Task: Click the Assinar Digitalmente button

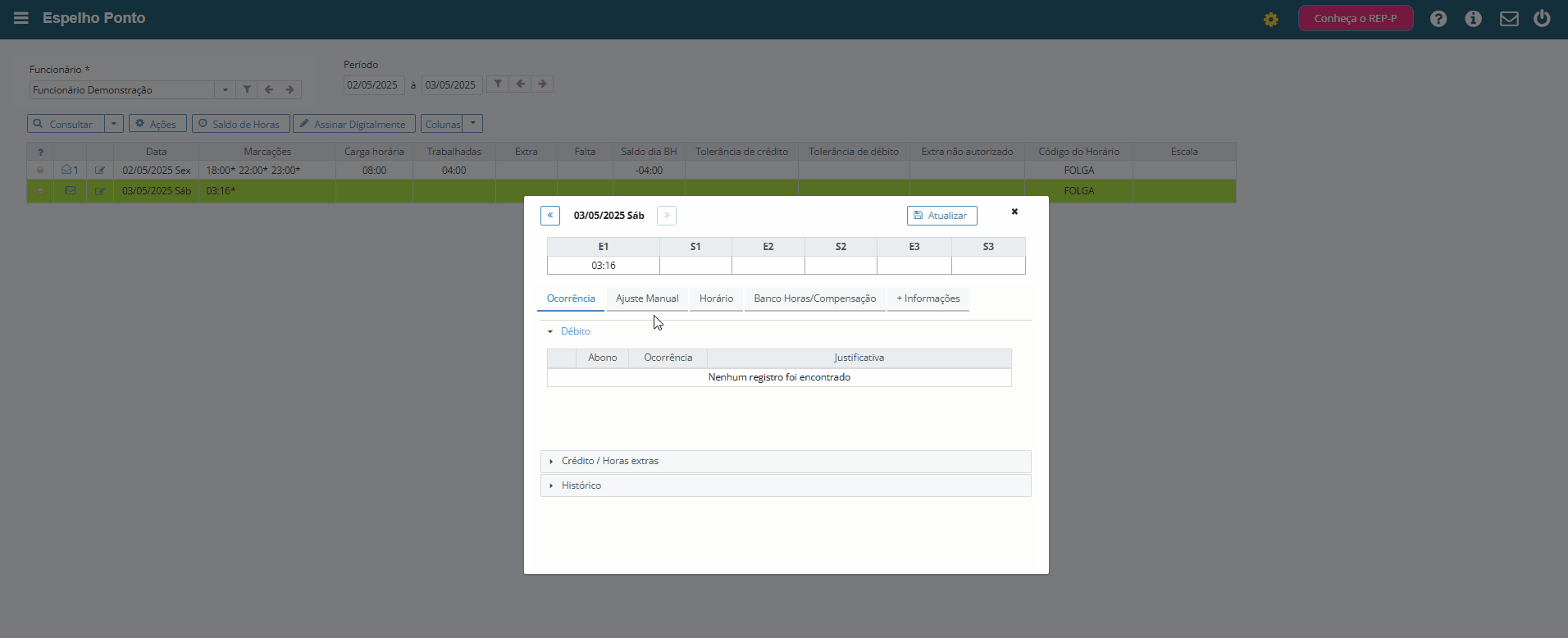Action: coord(354,124)
